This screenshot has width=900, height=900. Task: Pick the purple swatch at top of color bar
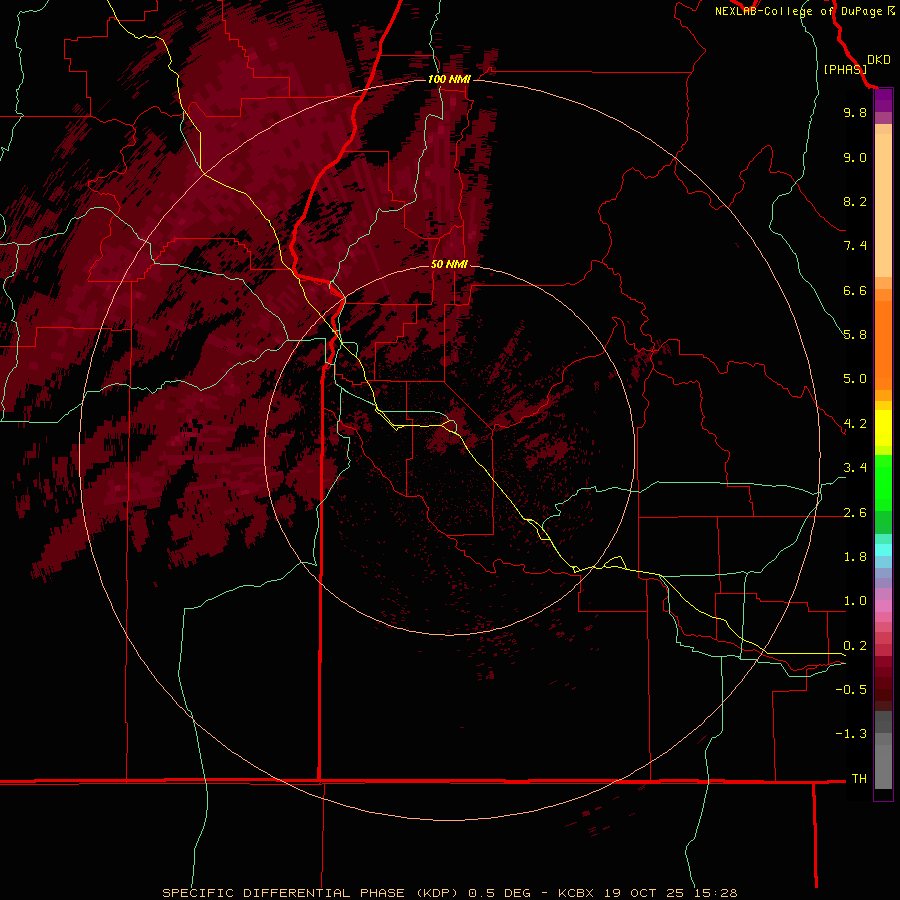tap(883, 100)
